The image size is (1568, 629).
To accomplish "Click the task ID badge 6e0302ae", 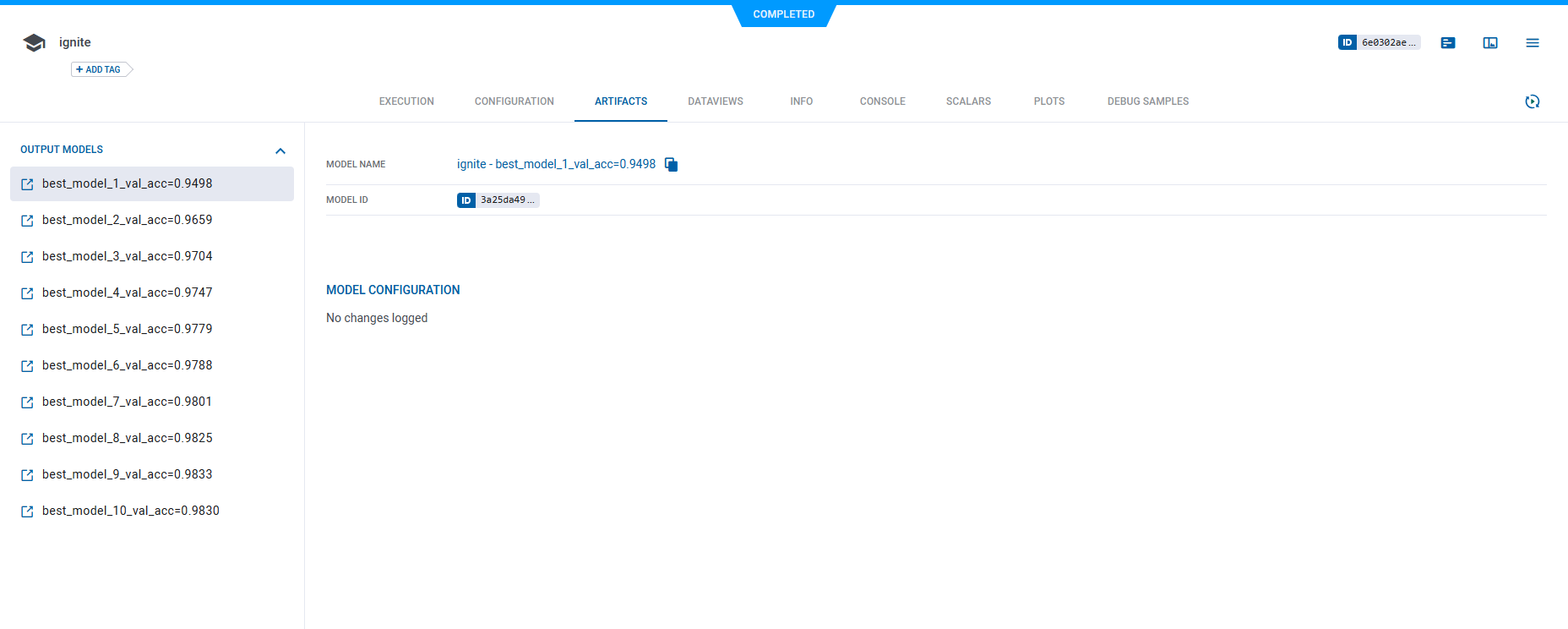I will point(1379,42).
